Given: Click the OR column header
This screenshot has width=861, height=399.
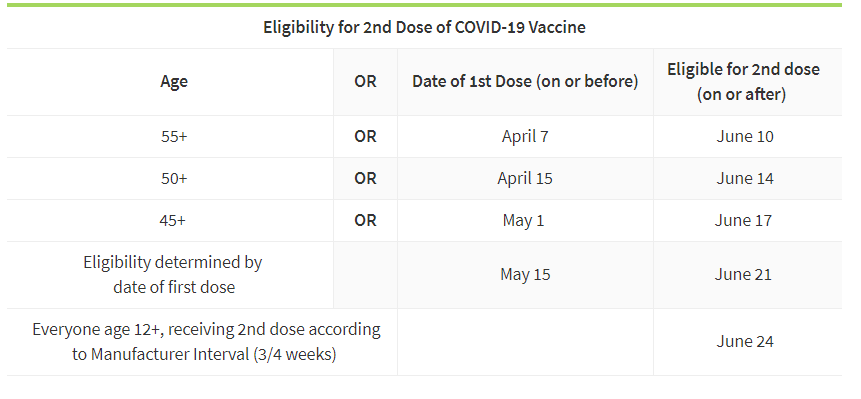Looking at the screenshot, I should (365, 81).
